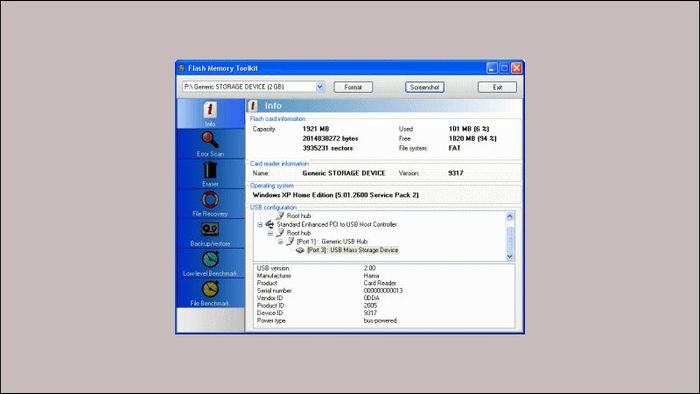
Task: Click the Screenshot button
Action: 425,87
